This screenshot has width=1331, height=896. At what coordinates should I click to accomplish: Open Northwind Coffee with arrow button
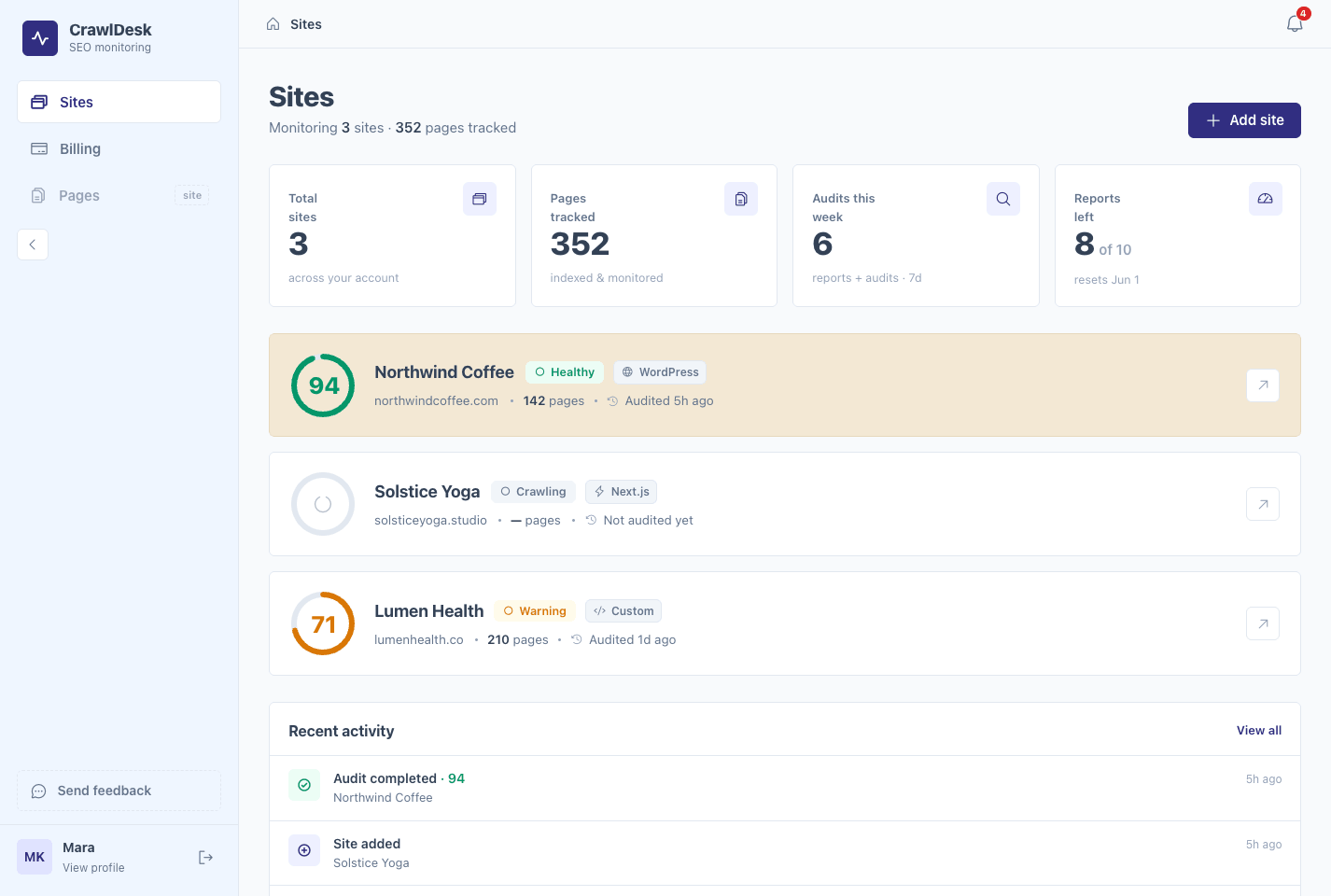(1263, 385)
